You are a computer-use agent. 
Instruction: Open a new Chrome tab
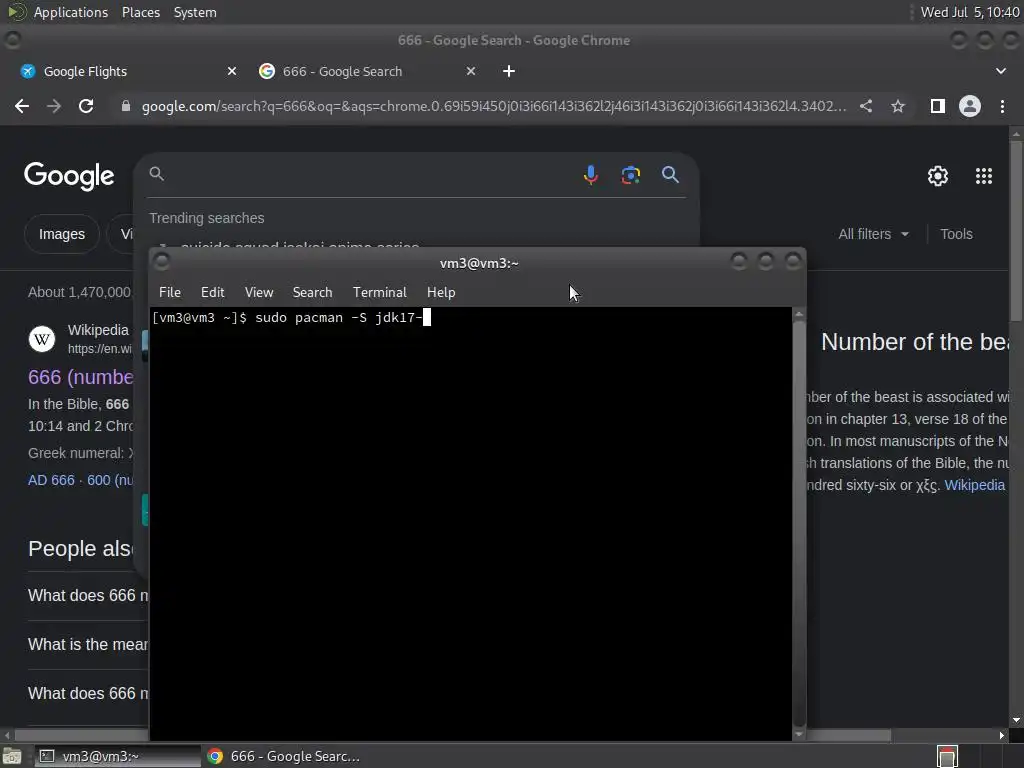[509, 71]
